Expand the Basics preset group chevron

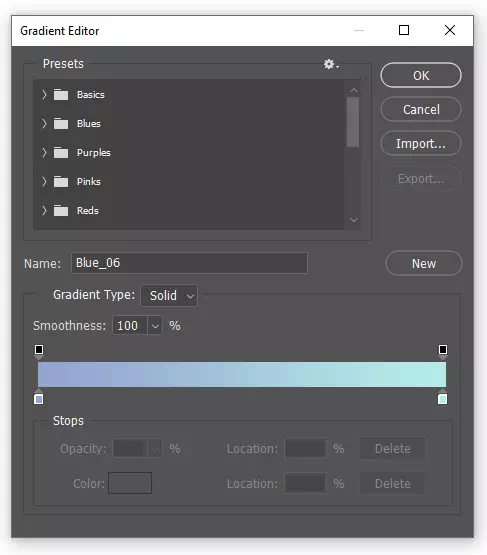[x=44, y=95]
